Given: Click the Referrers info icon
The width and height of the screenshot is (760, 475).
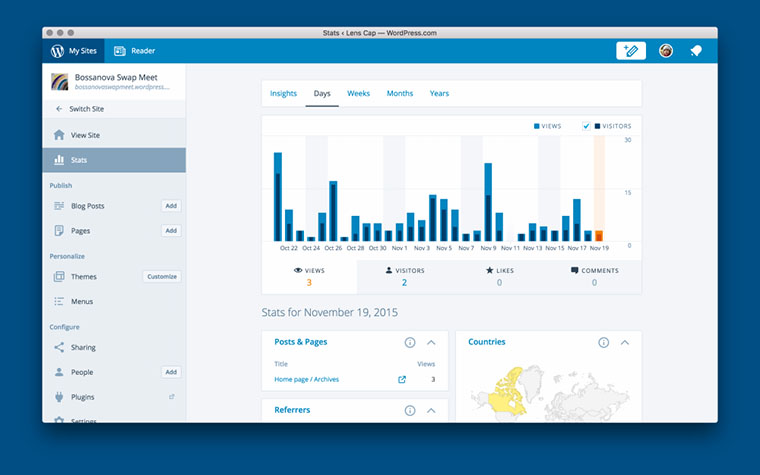Looking at the screenshot, I should (410, 410).
